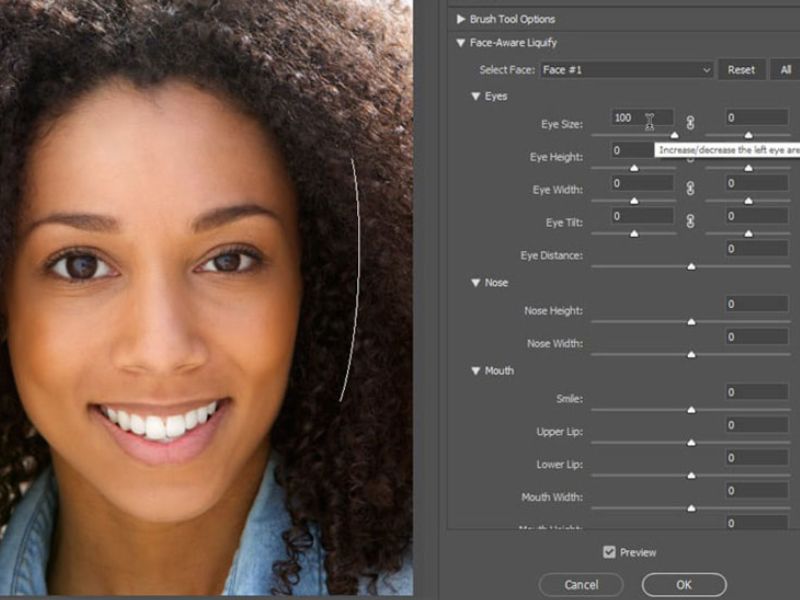Collapse the Face-Aware Liquify section
800x600 pixels.
pyautogui.click(x=461, y=43)
